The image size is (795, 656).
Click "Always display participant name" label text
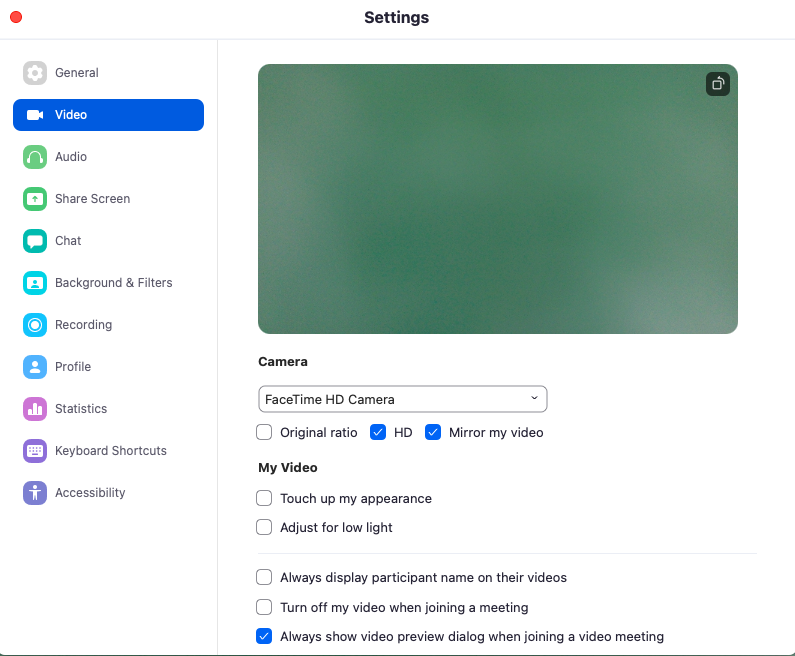point(423,578)
